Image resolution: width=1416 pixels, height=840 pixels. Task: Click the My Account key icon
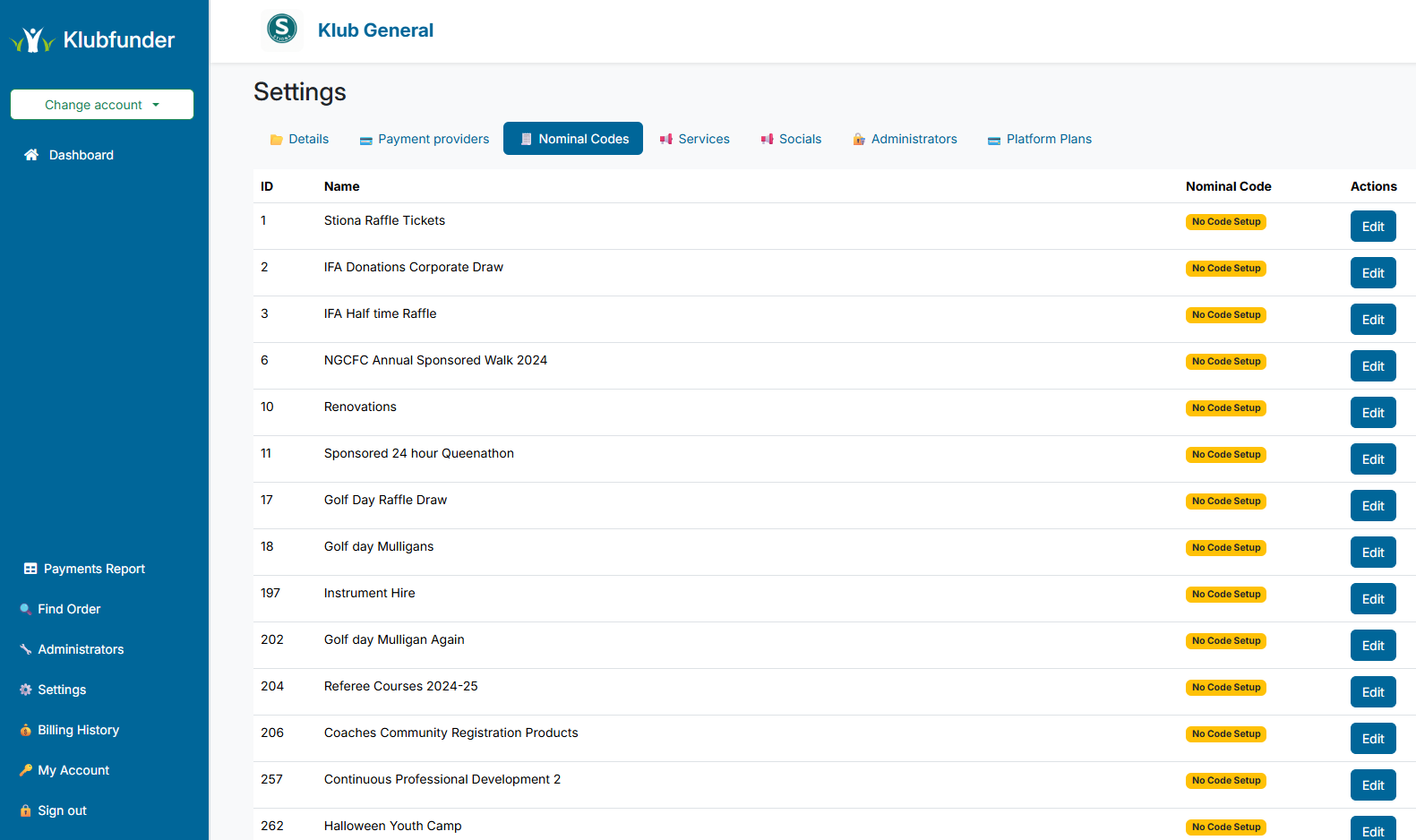26,770
